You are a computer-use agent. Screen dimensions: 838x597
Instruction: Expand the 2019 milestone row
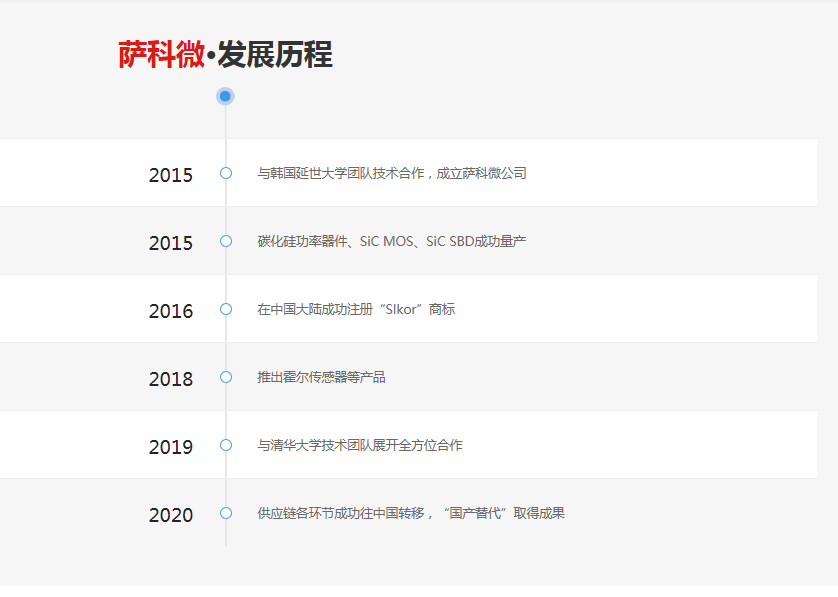click(x=419, y=445)
